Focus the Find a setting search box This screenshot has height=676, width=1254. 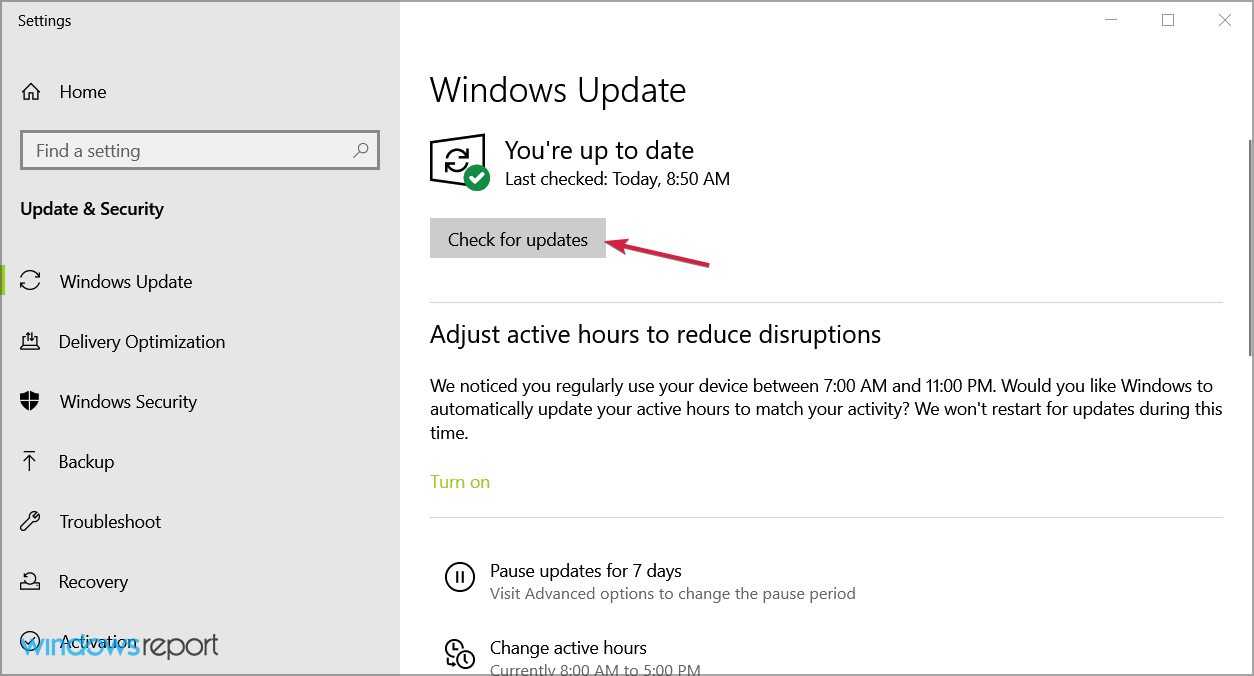coord(200,150)
